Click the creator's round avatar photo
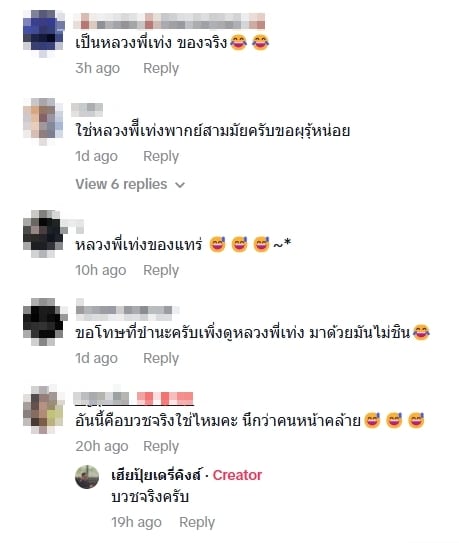This screenshot has height=543, width=459. [87, 477]
